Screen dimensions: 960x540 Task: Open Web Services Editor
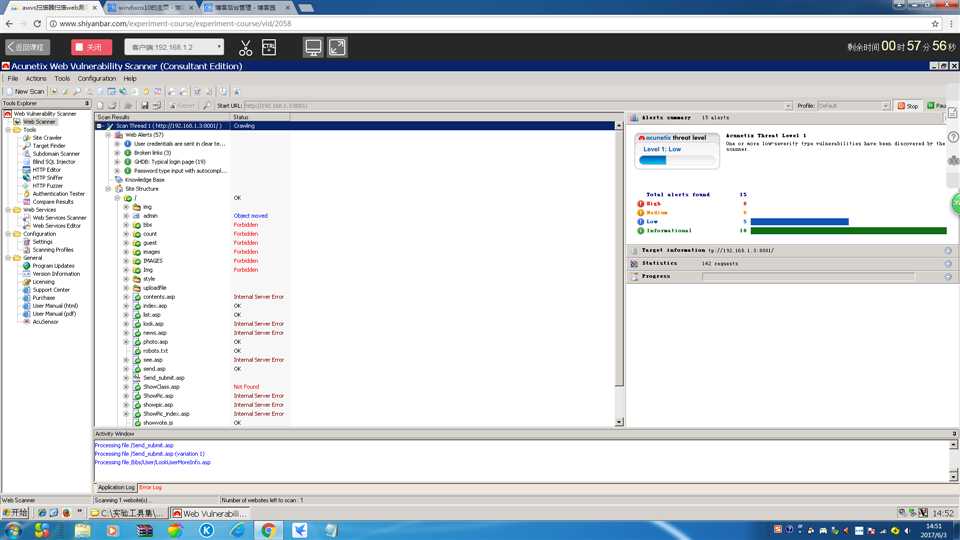[x=56, y=225]
